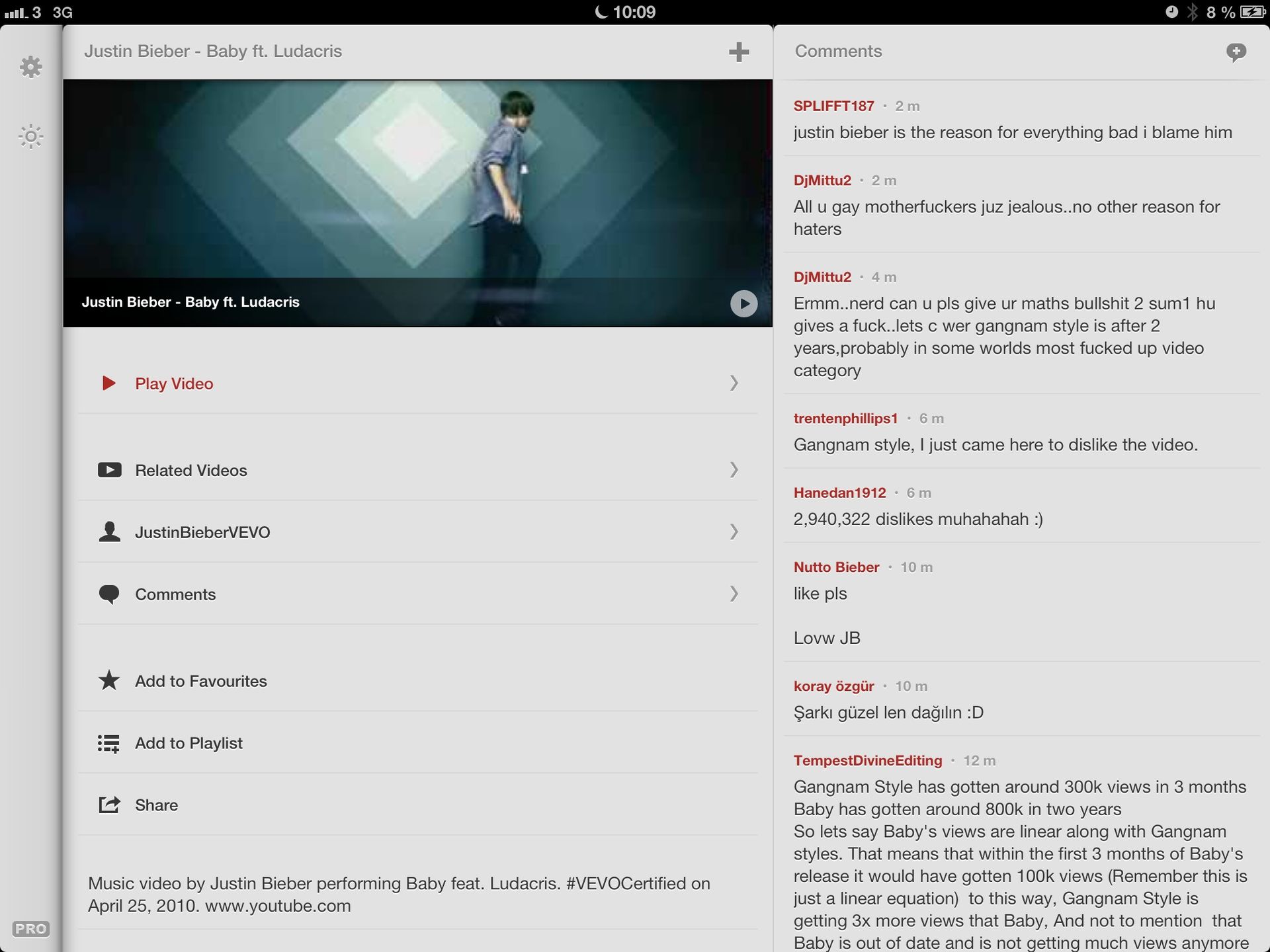The image size is (1270, 952).
Task: Tap the video title overlay caption
Action: pos(190,302)
